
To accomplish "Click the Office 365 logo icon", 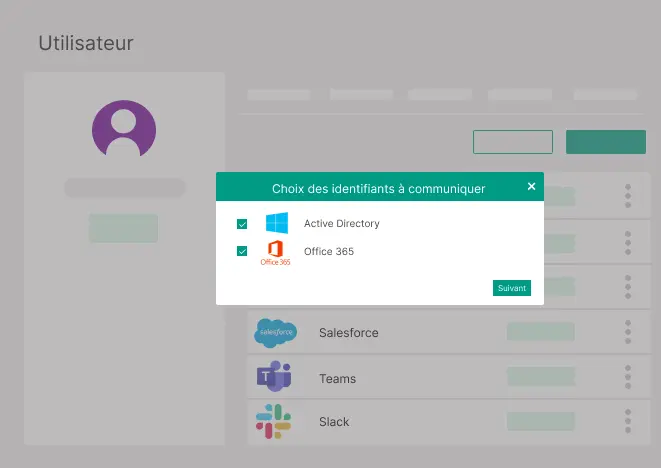I will point(275,253).
